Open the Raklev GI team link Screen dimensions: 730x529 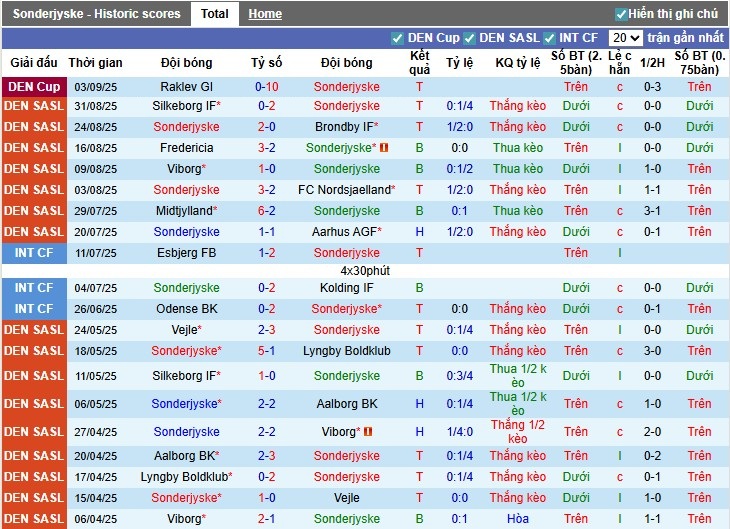pos(186,87)
